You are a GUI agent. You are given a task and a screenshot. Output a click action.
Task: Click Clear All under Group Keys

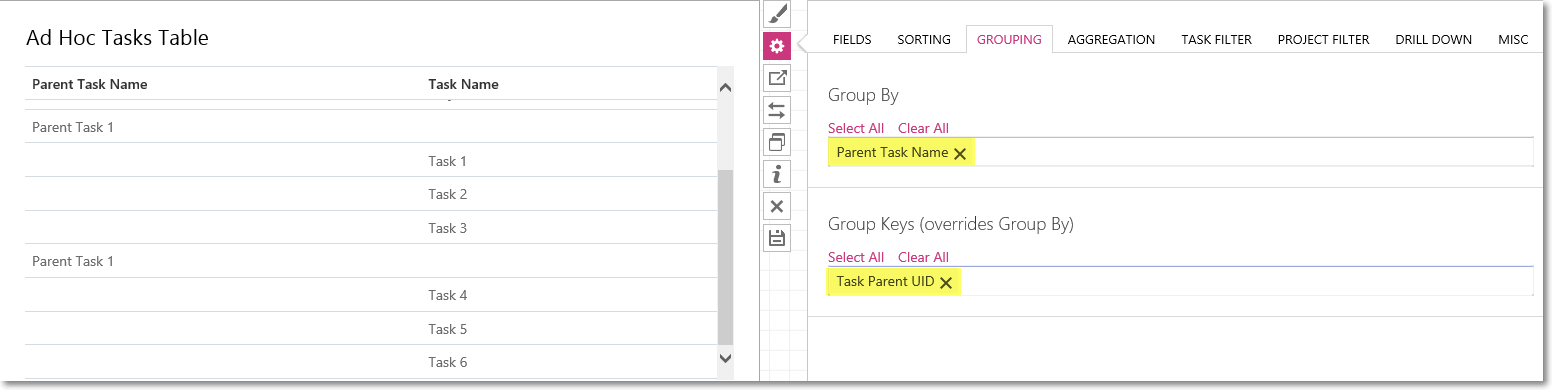tap(923, 257)
